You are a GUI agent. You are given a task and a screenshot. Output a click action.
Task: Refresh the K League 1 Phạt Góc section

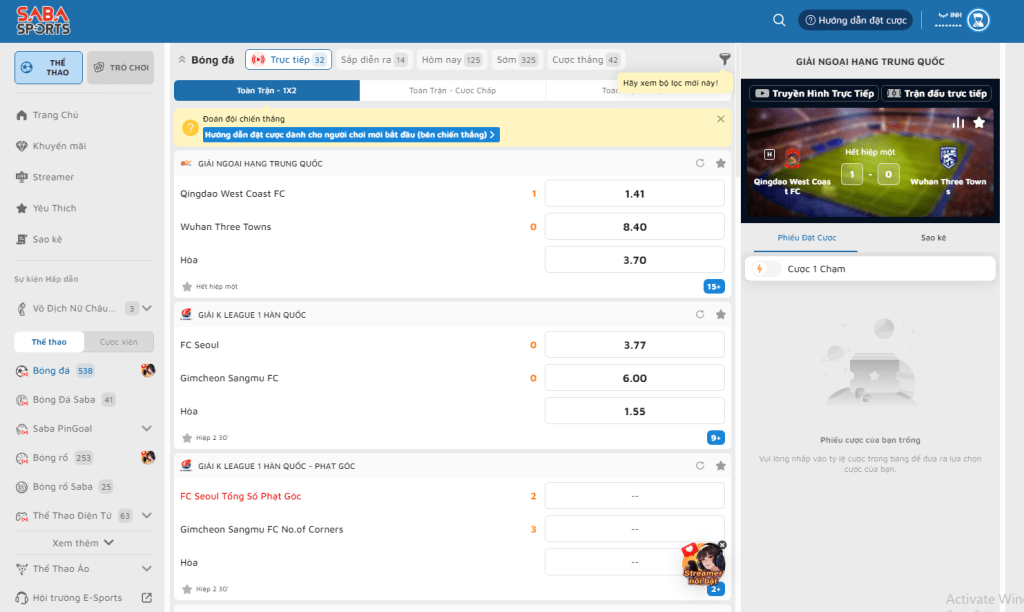tap(699, 466)
